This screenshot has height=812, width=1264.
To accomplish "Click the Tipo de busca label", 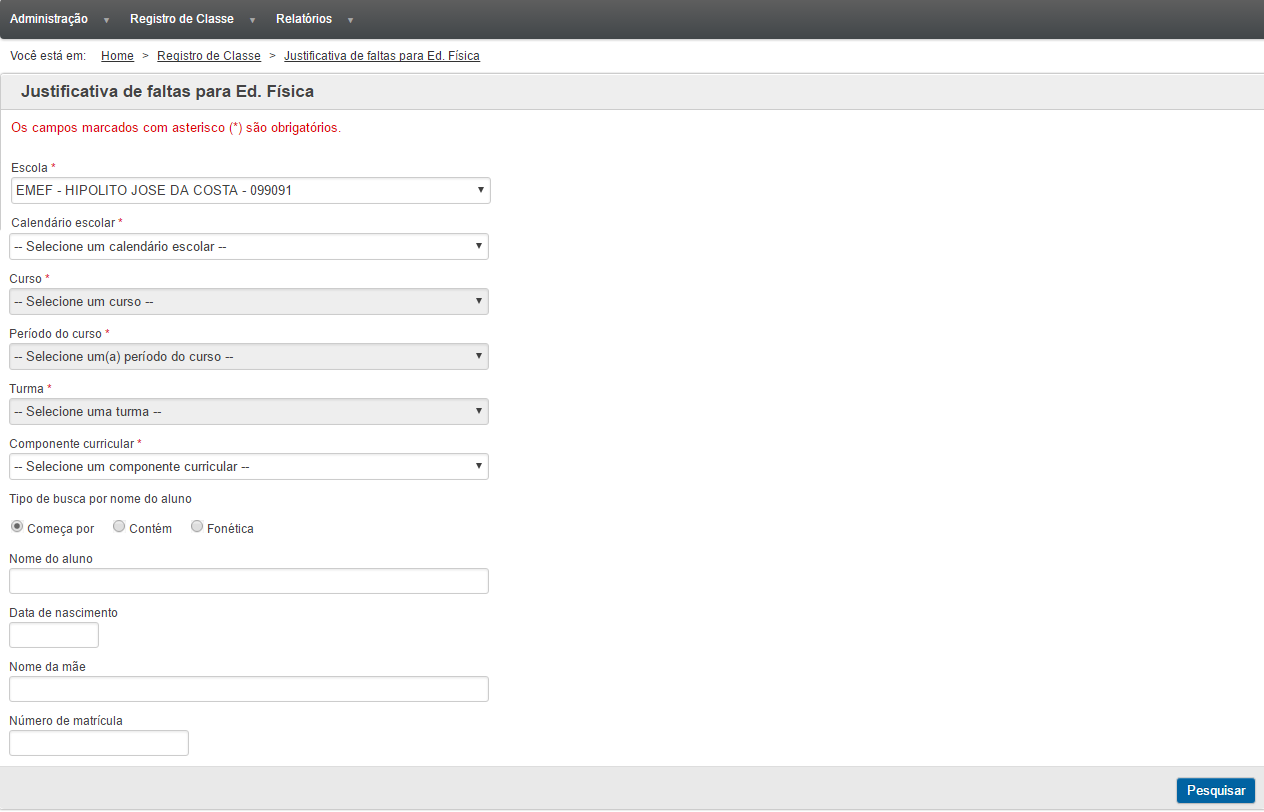I will (100, 498).
